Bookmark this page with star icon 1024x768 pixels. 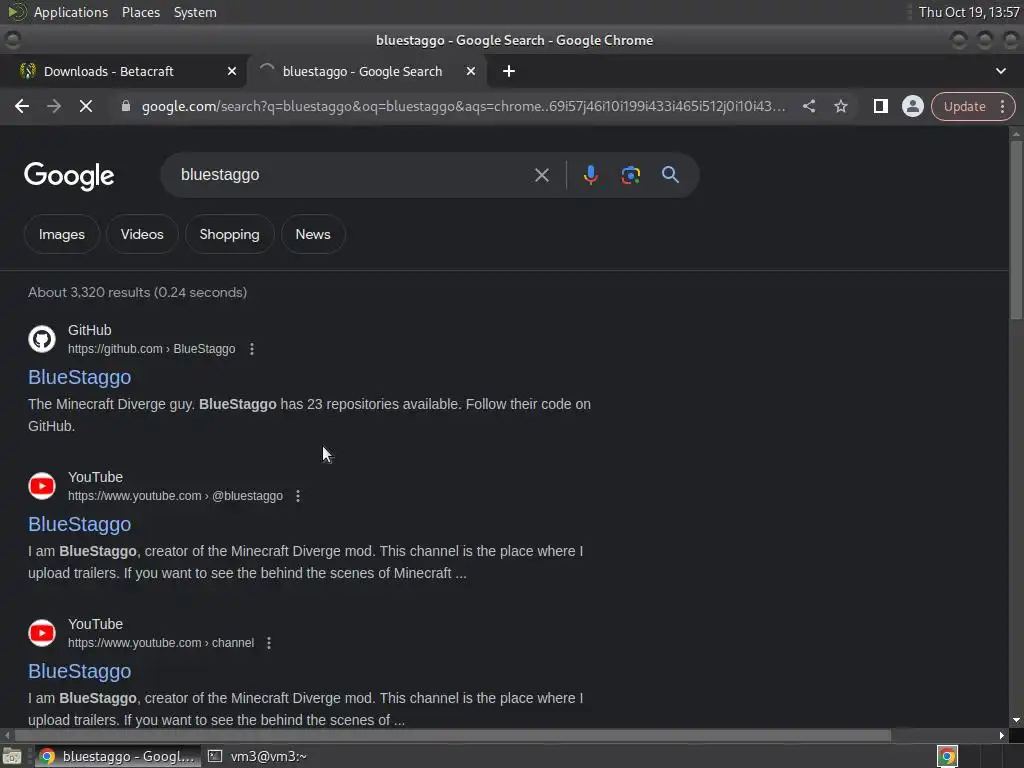point(840,106)
